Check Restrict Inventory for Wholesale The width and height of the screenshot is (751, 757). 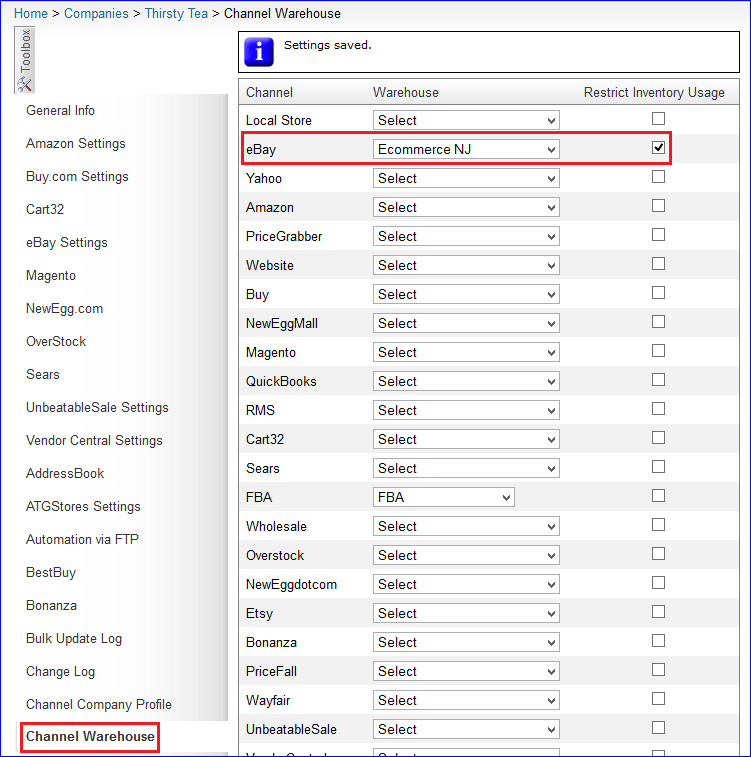(x=658, y=525)
